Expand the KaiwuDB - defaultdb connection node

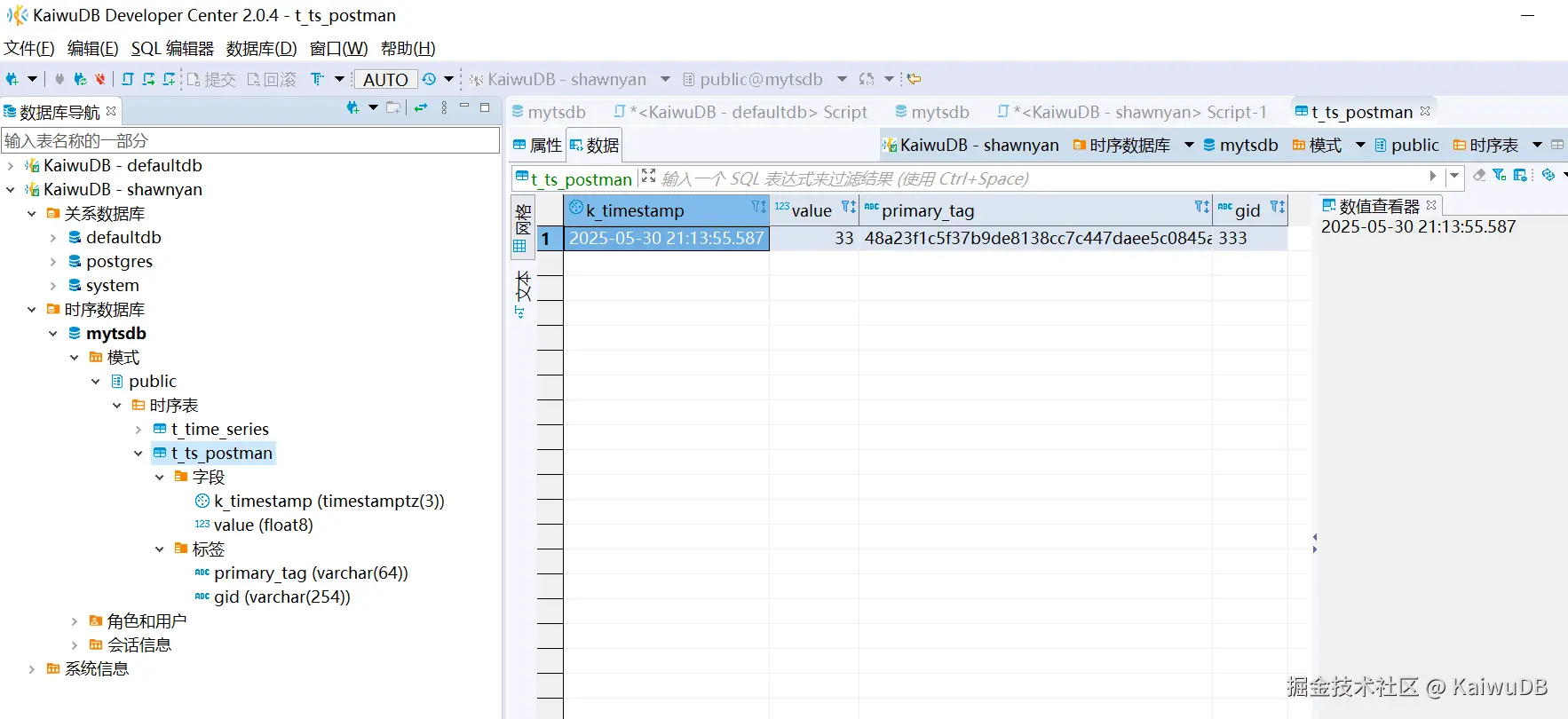tap(10, 165)
